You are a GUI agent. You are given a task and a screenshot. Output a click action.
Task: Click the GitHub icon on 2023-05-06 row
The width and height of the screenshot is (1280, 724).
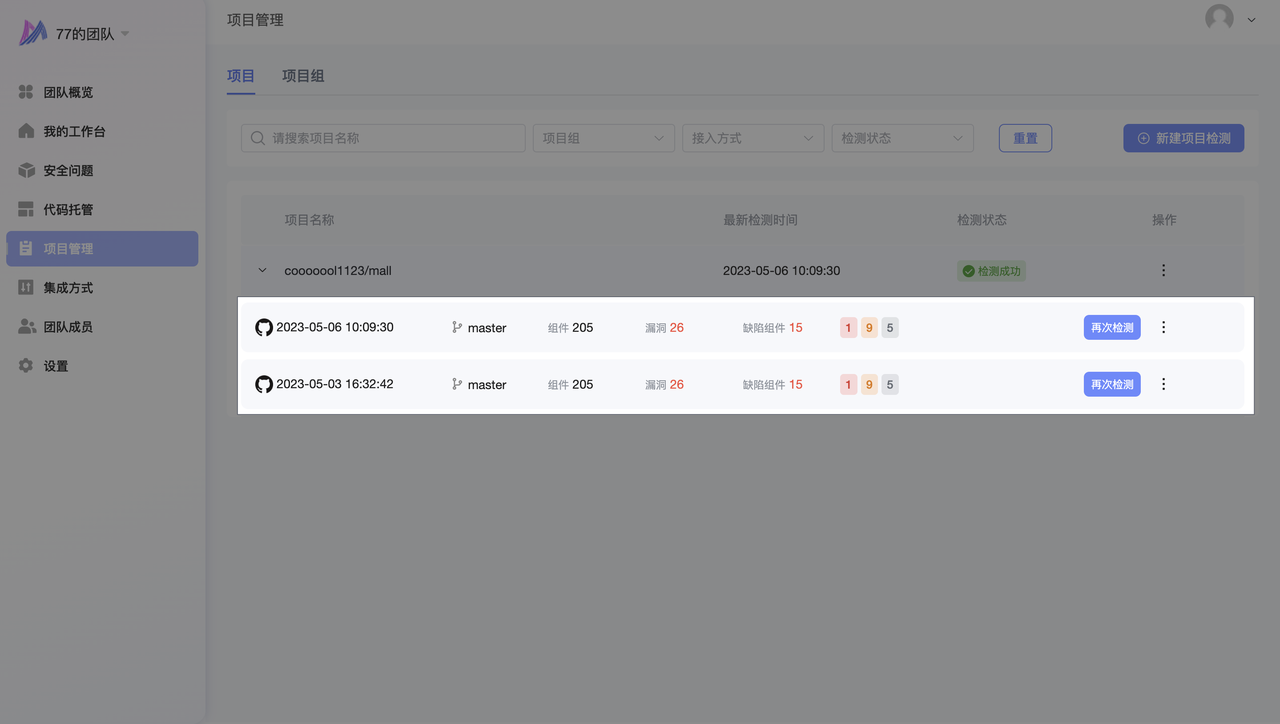pos(264,327)
